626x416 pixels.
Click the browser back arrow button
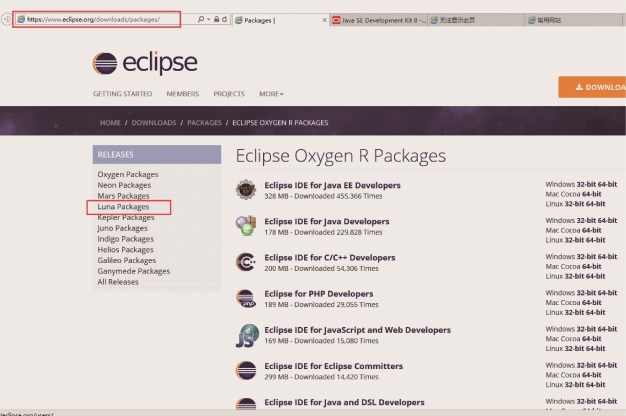pos(6,19)
